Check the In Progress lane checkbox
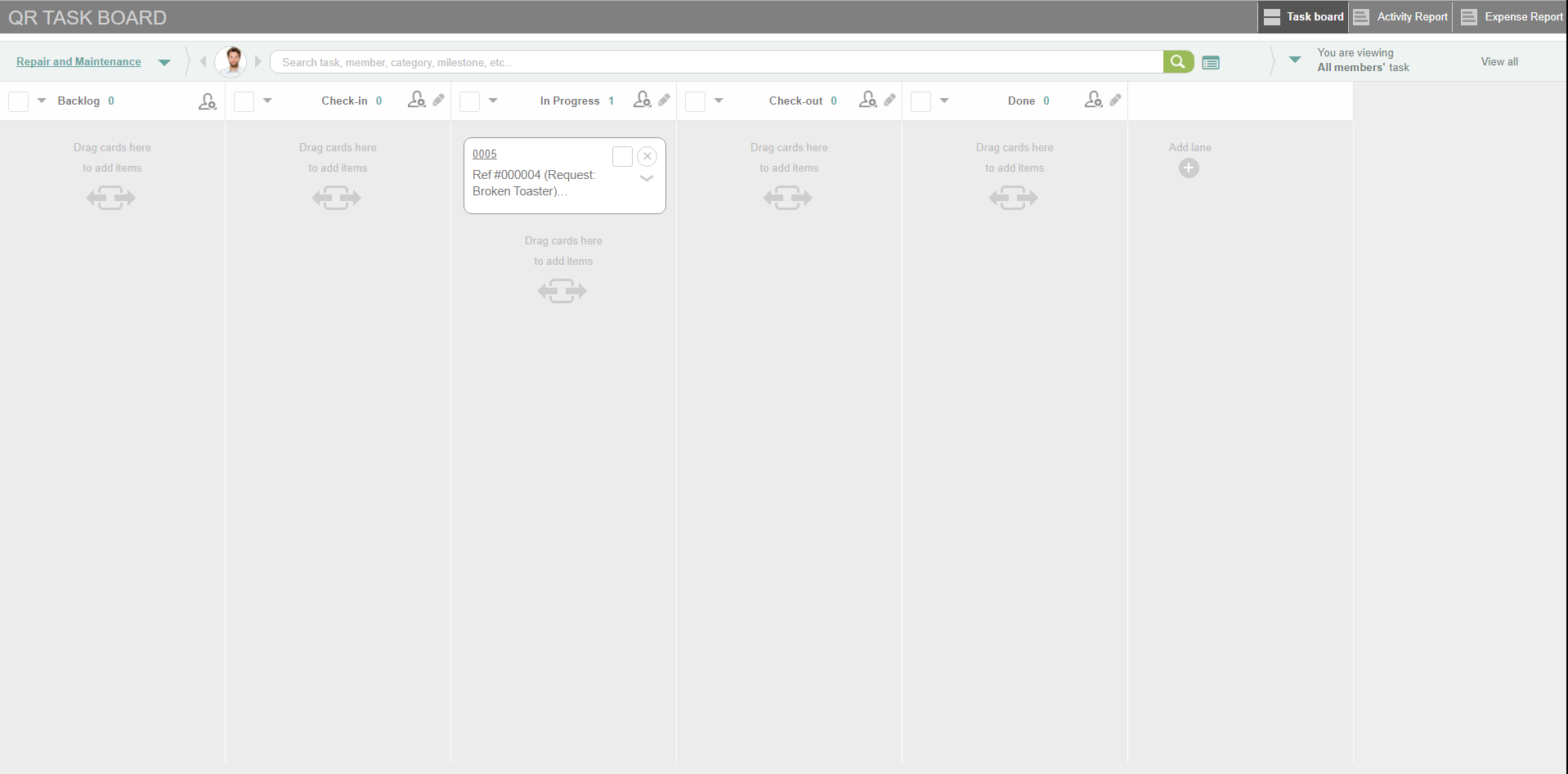1568x774 pixels. (x=469, y=101)
